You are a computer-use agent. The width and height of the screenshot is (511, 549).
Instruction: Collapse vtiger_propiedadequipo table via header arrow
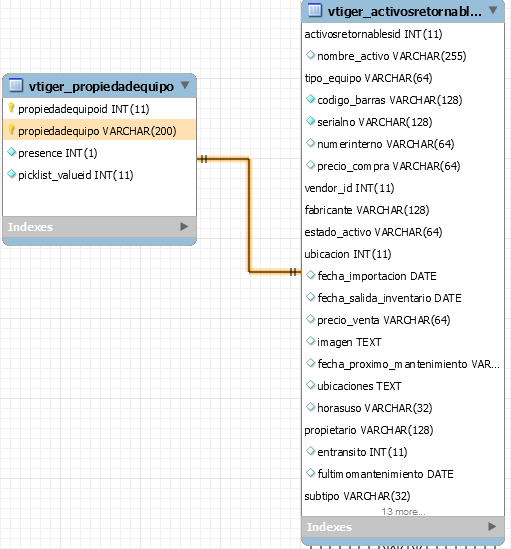point(185,85)
